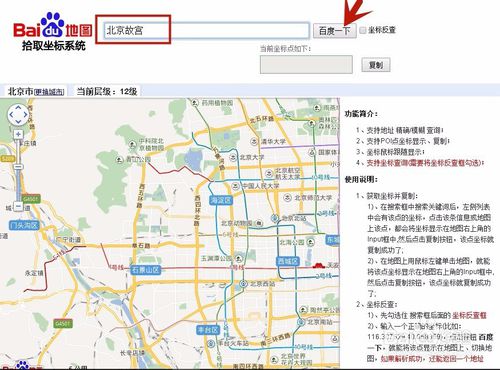Viewport: 500px width, 370px height.
Task: Pan the map down with the bottom arrow
Action: [18, 122]
